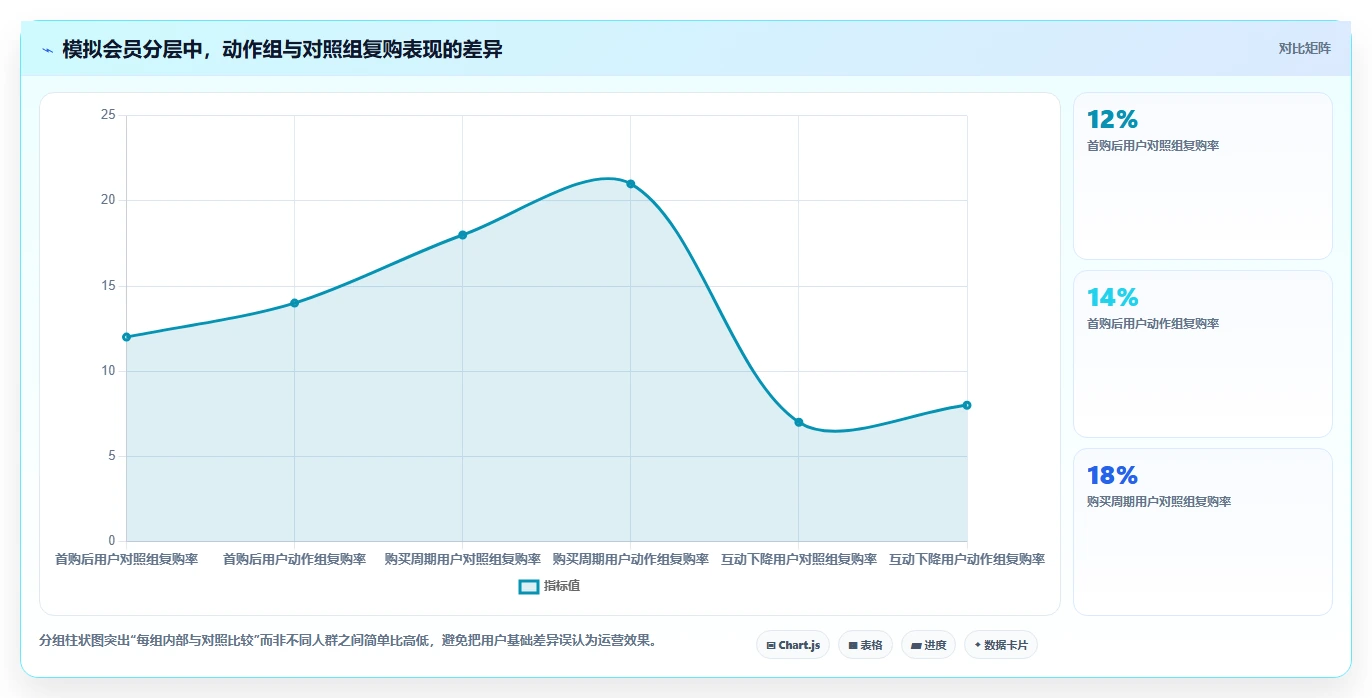This screenshot has width=1372, height=698.
Task: Click the 对比矩阵 label in header
Action: pyautogui.click(x=1304, y=48)
